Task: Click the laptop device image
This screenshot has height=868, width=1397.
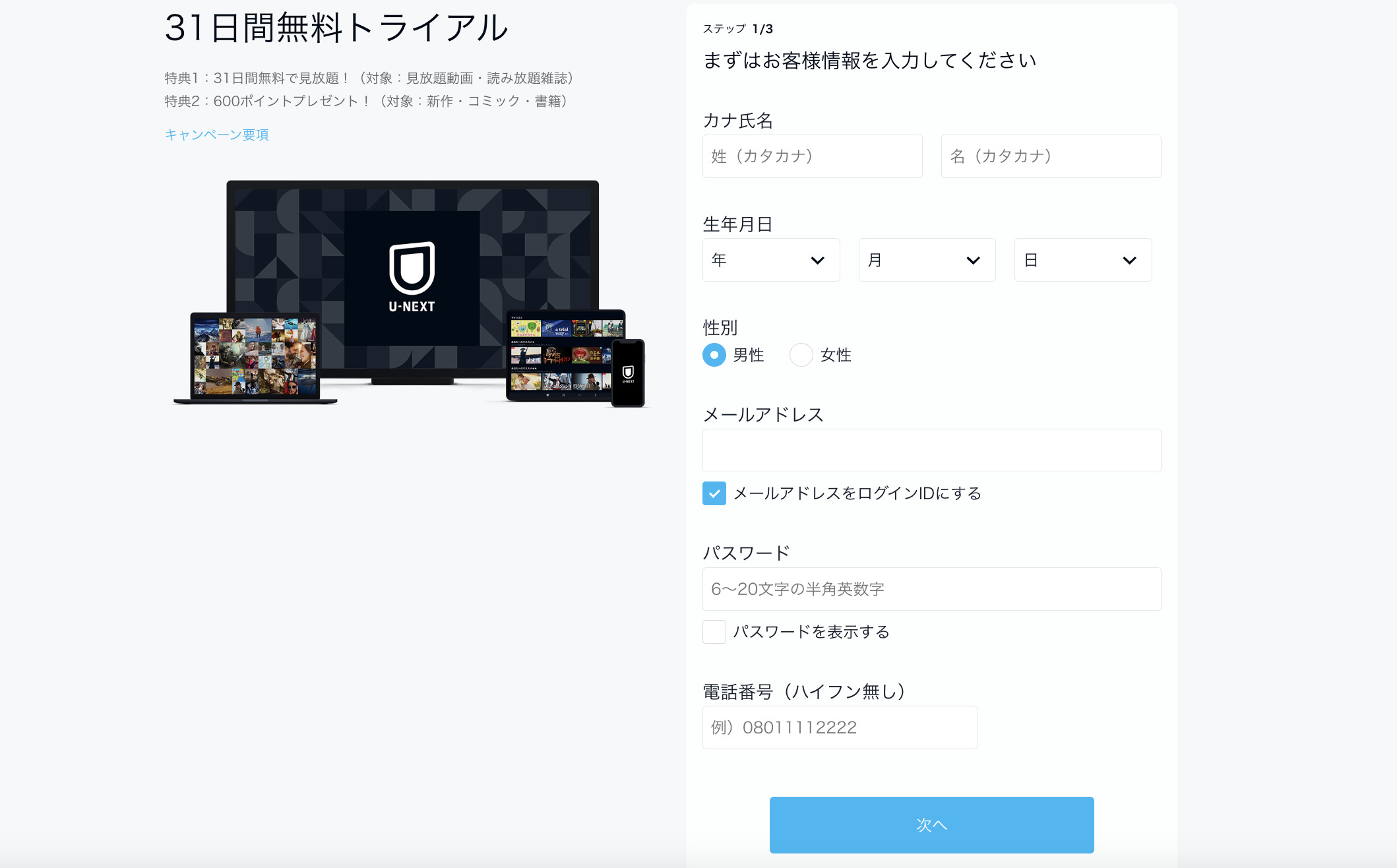Action: 255,358
